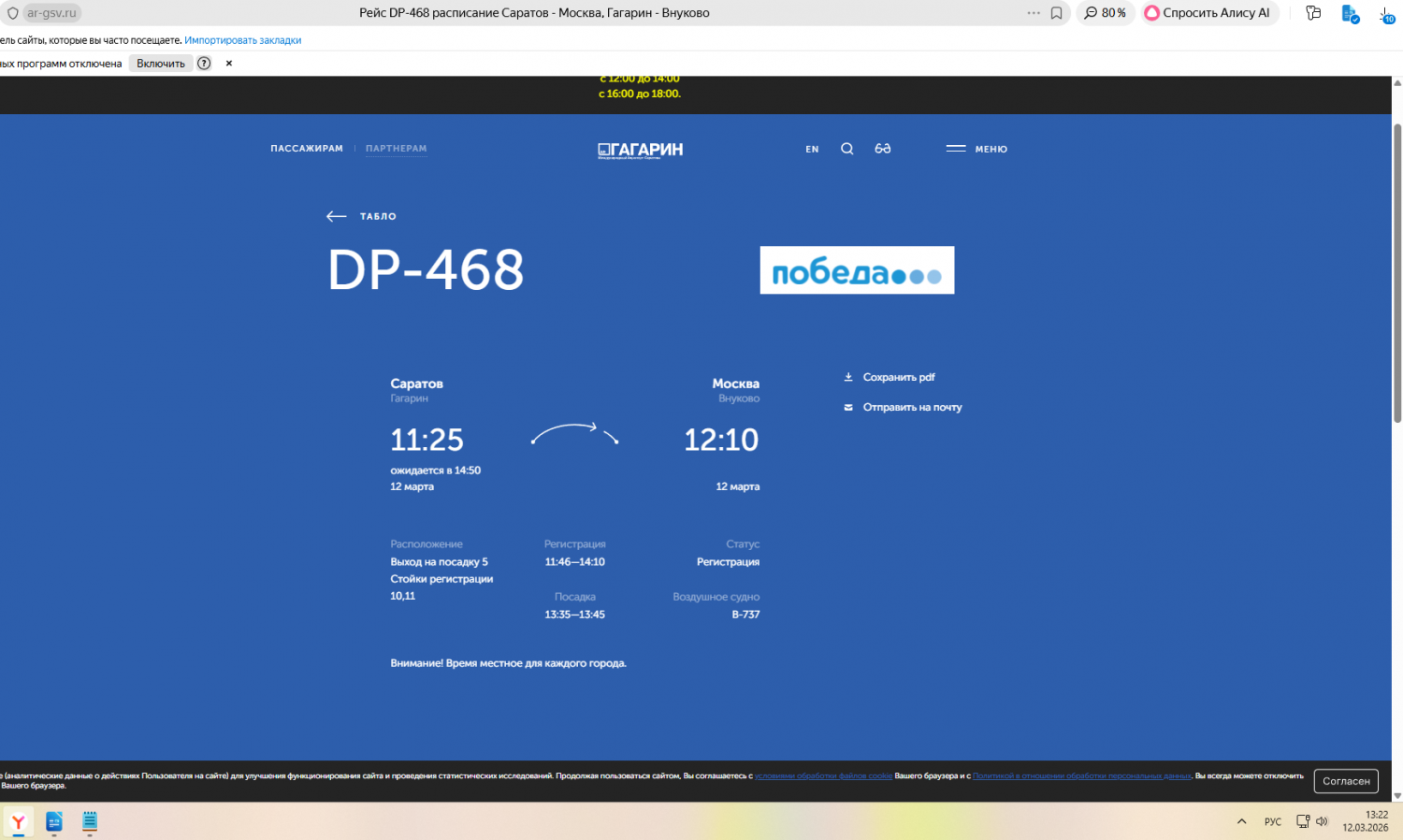Show hidden system tray icons chevron
1403x840 pixels.
click(1241, 821)
